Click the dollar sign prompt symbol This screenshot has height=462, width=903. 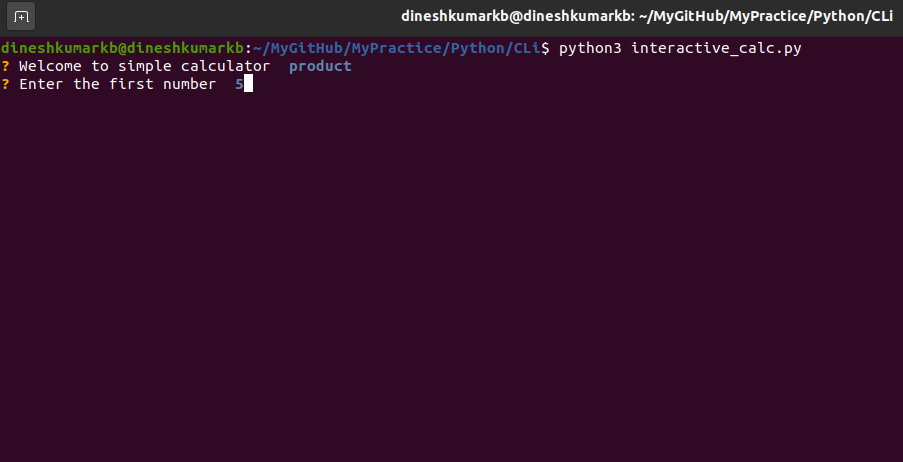[x=545, y=48]
